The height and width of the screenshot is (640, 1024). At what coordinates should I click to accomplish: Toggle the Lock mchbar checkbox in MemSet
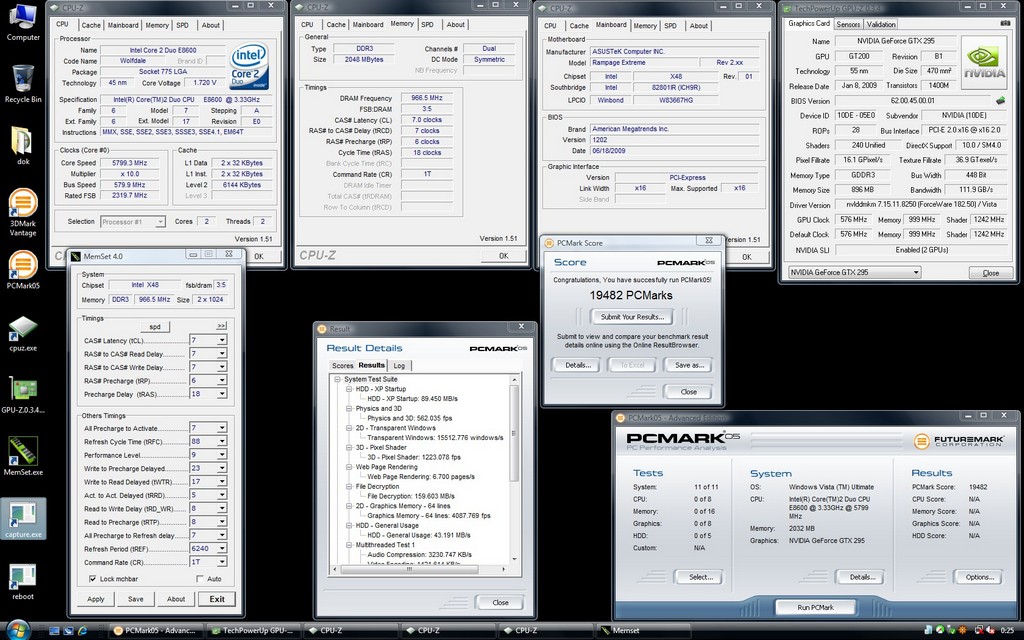pos(93,579)
